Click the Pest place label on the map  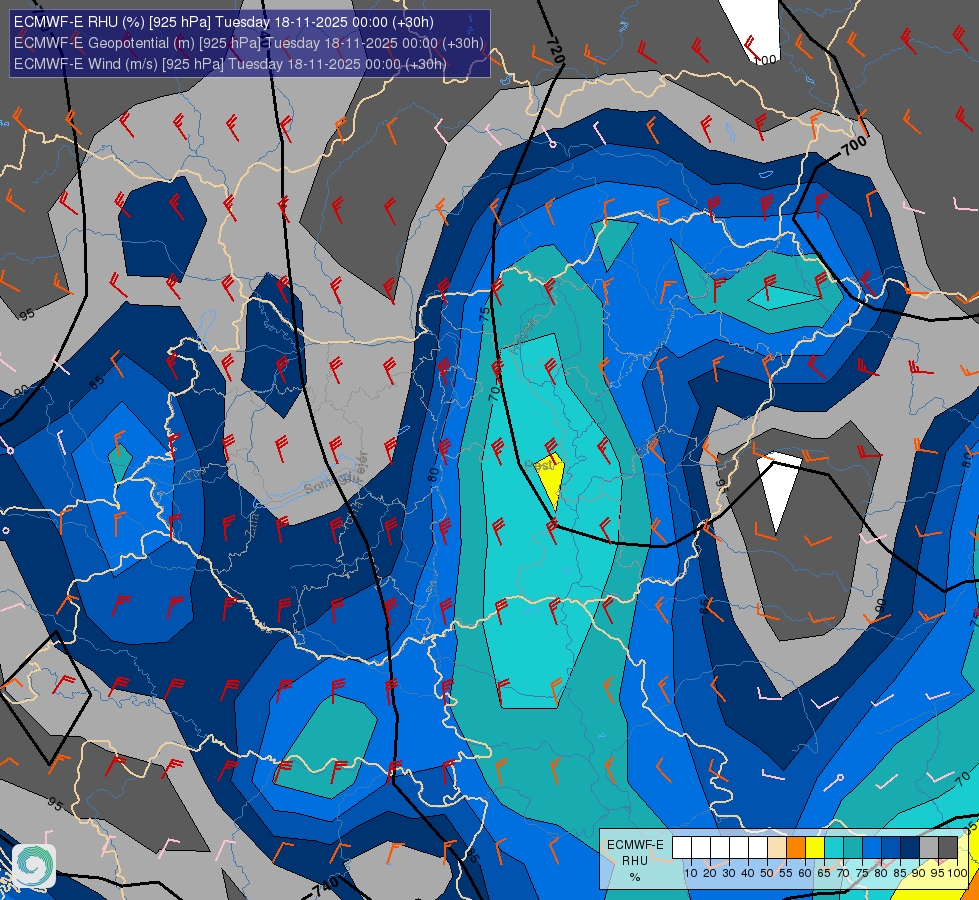(539, 465)
